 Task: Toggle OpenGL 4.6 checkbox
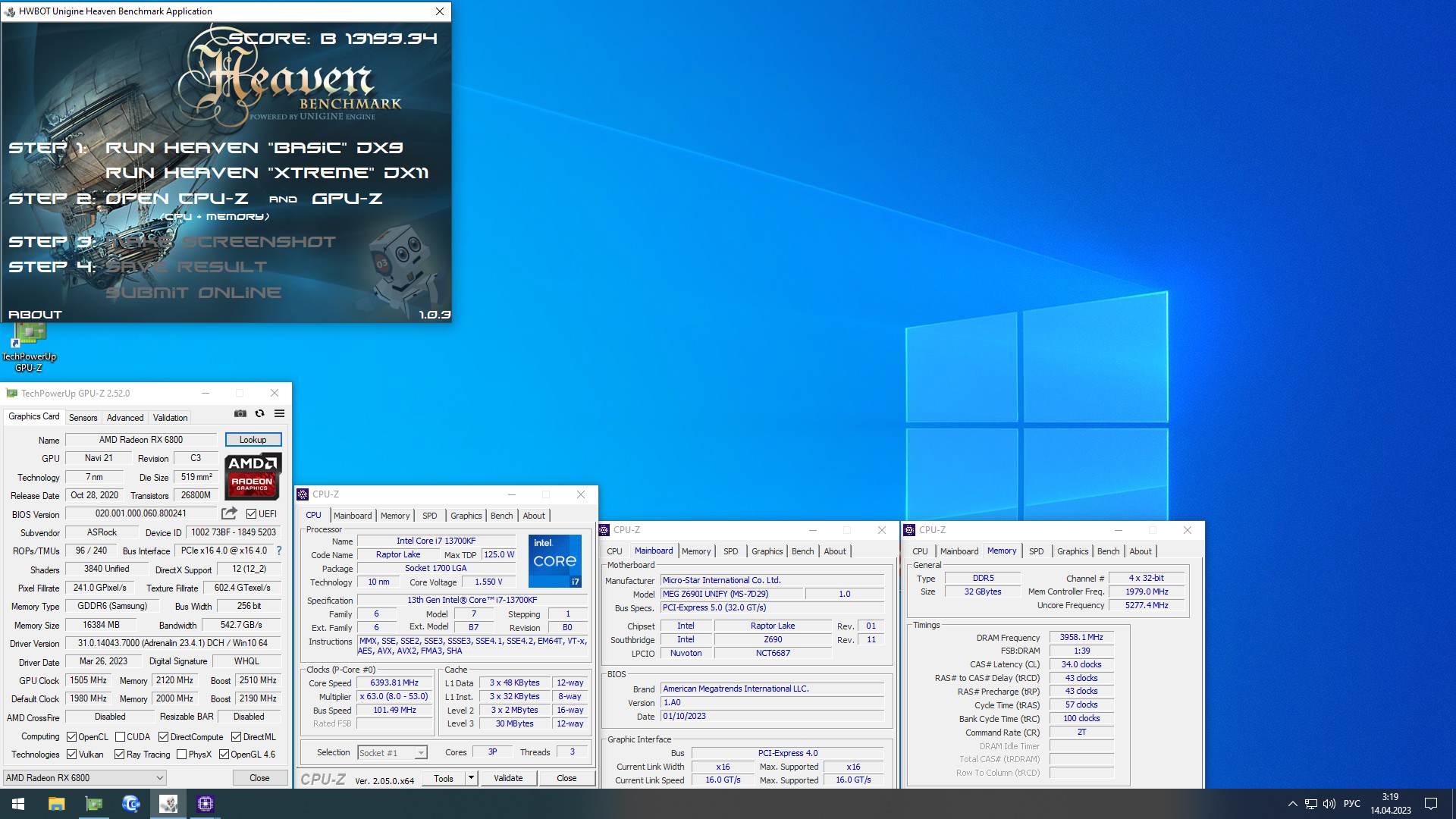(x=224, y=754)
